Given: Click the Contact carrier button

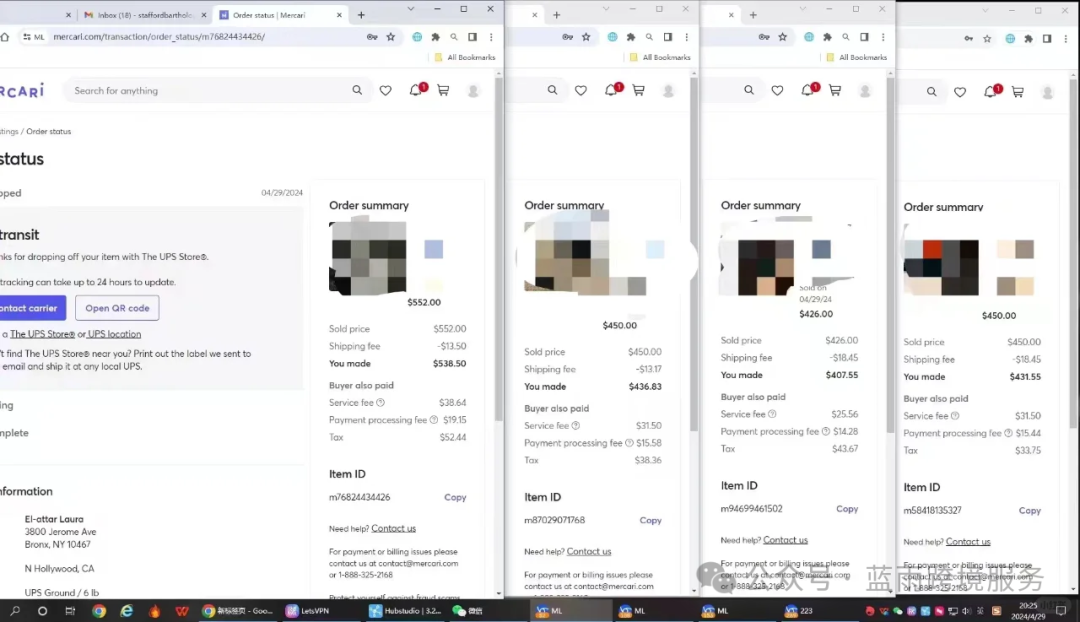Looking at the screenshot, I should coord(30,308).
